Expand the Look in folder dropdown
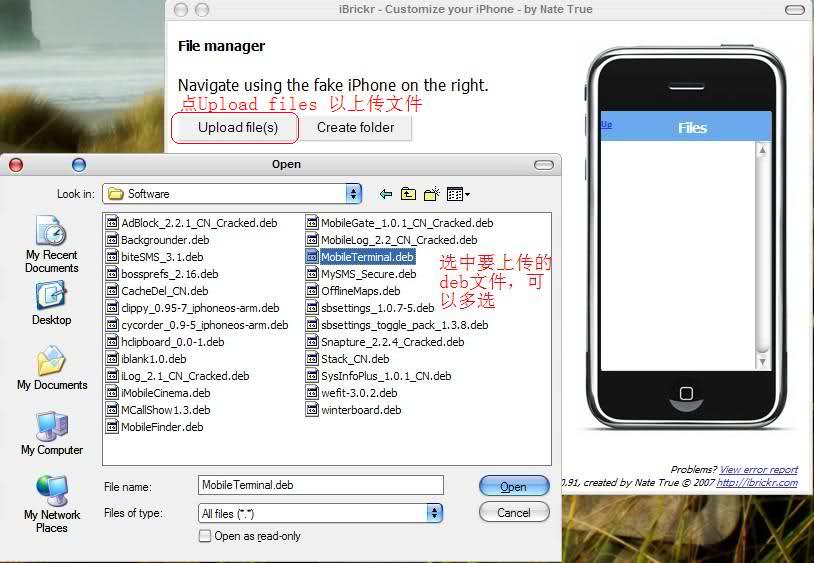The width and height of the screenshot is (814, 563). 354,194
